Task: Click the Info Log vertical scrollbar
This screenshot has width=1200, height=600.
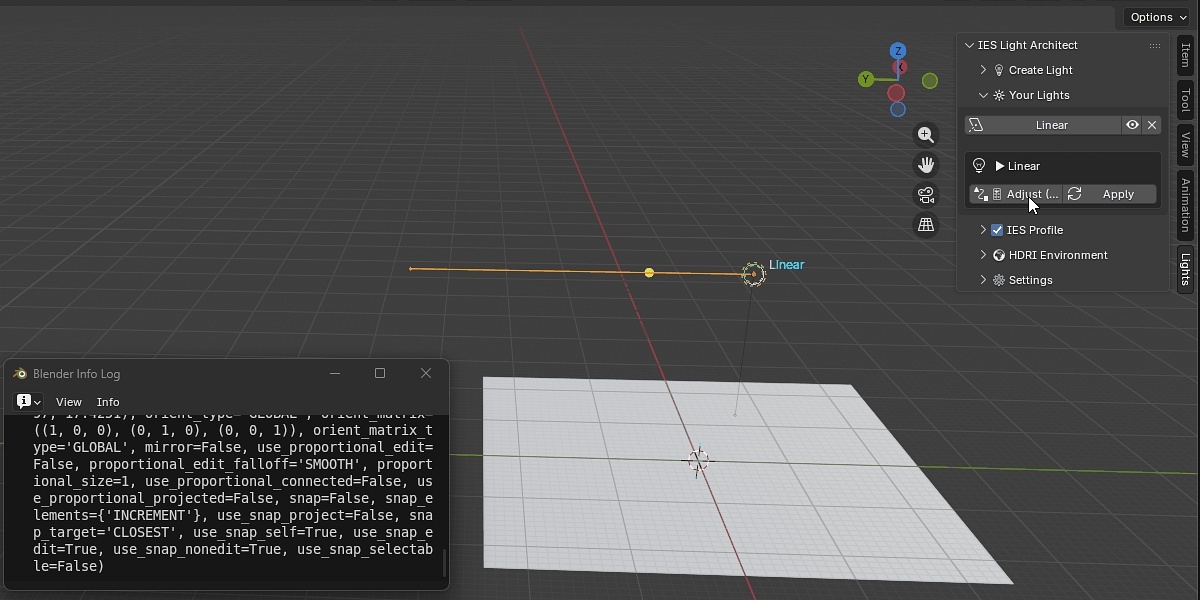Action: [444, 561]
